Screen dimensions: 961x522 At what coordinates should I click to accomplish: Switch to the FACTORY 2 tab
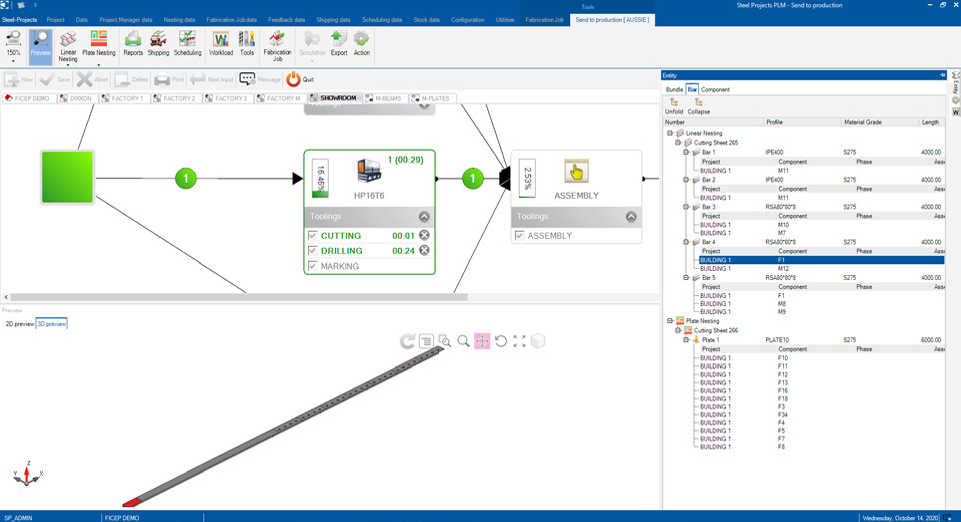click(174, 98)
